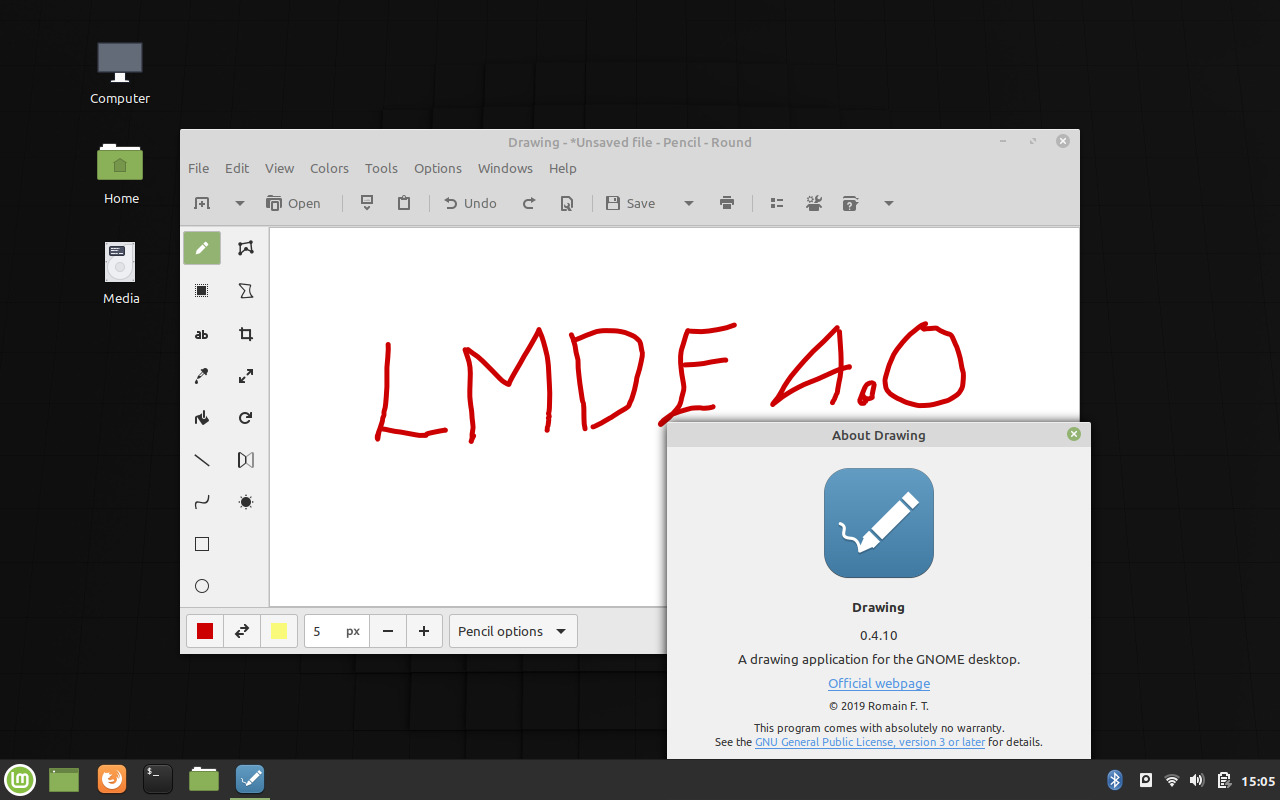The image size is (1280, 800).
Task: Open the dropdown arrow beside Save
Action: coord(688,203)
